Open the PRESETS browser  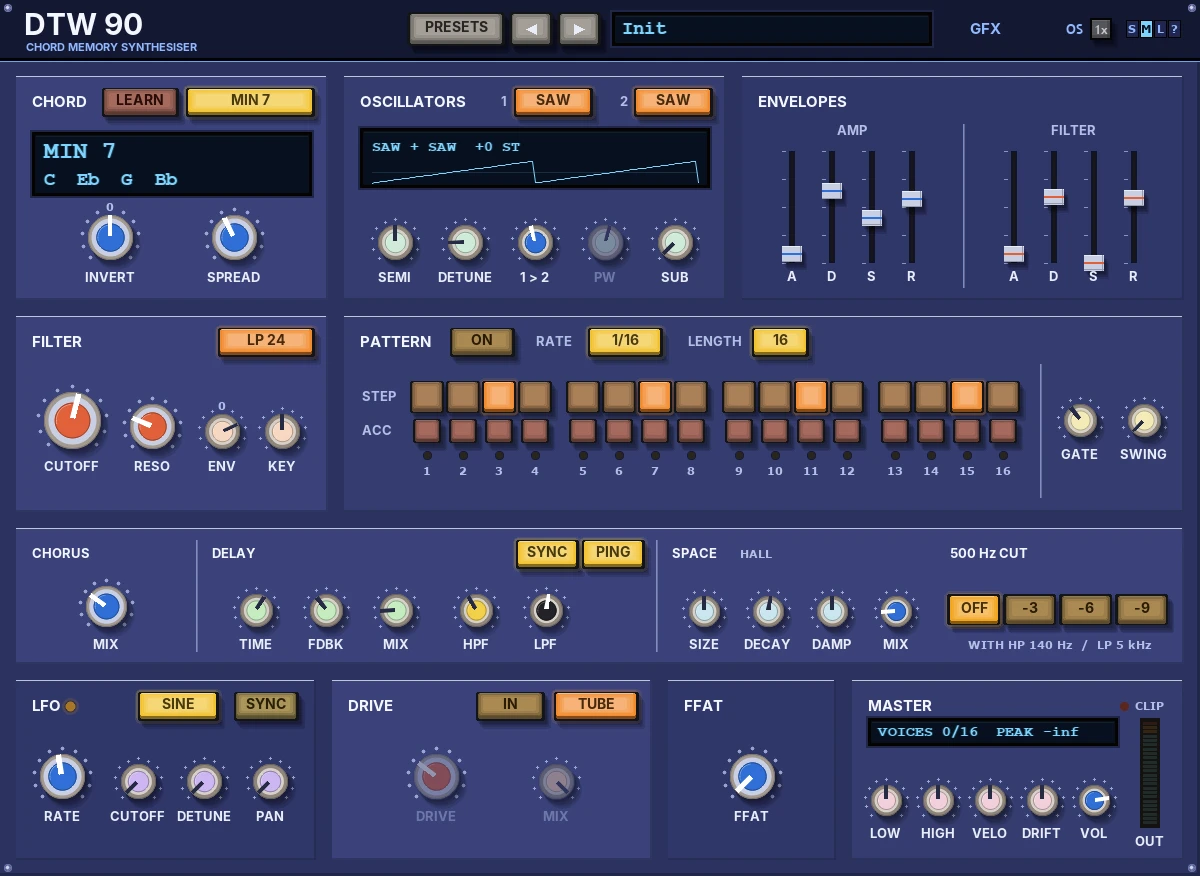(456, 28)
